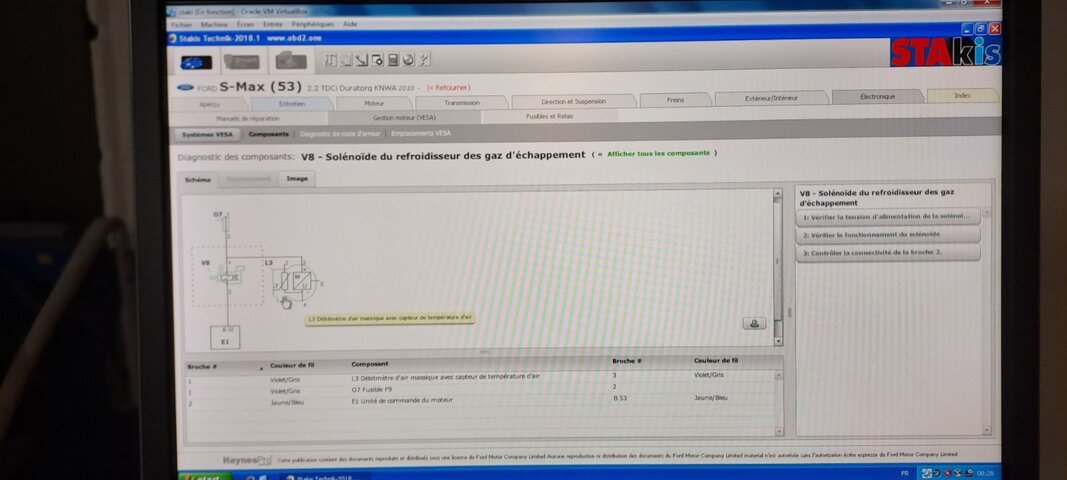Open step 3 Contrôler la connectivité de la broche

888,253
